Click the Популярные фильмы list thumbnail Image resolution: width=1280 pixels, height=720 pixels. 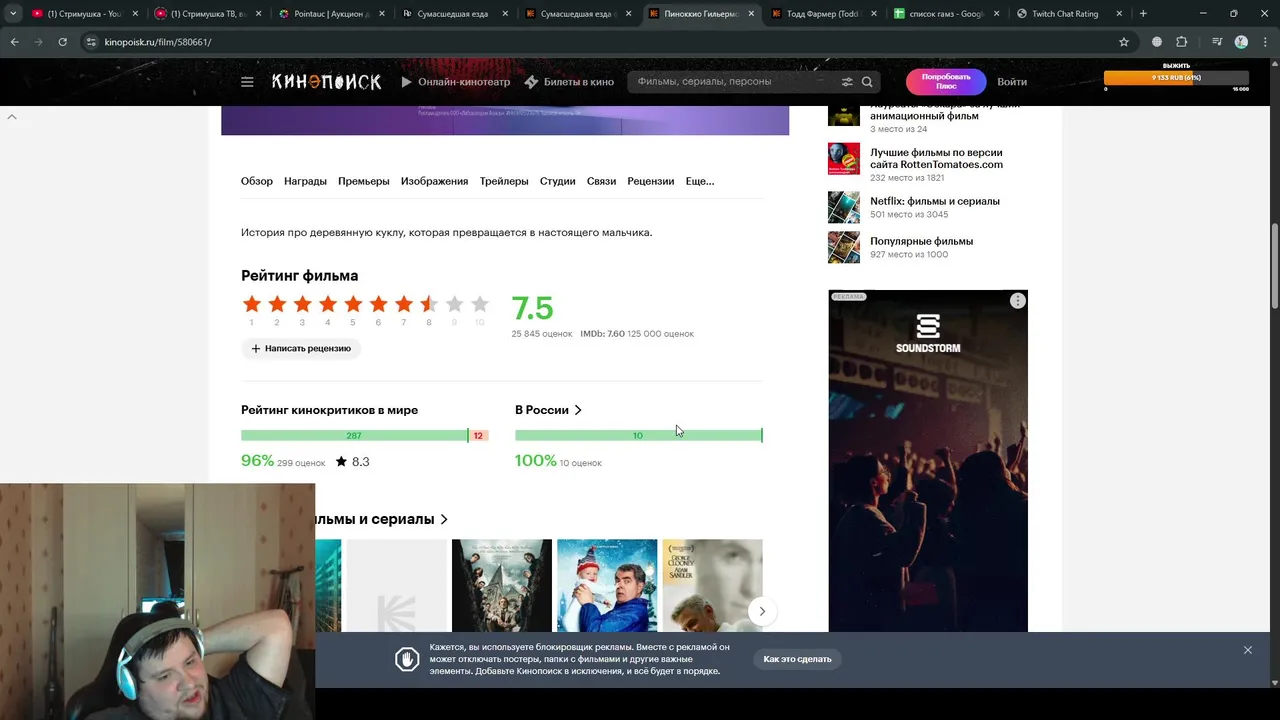844,247
